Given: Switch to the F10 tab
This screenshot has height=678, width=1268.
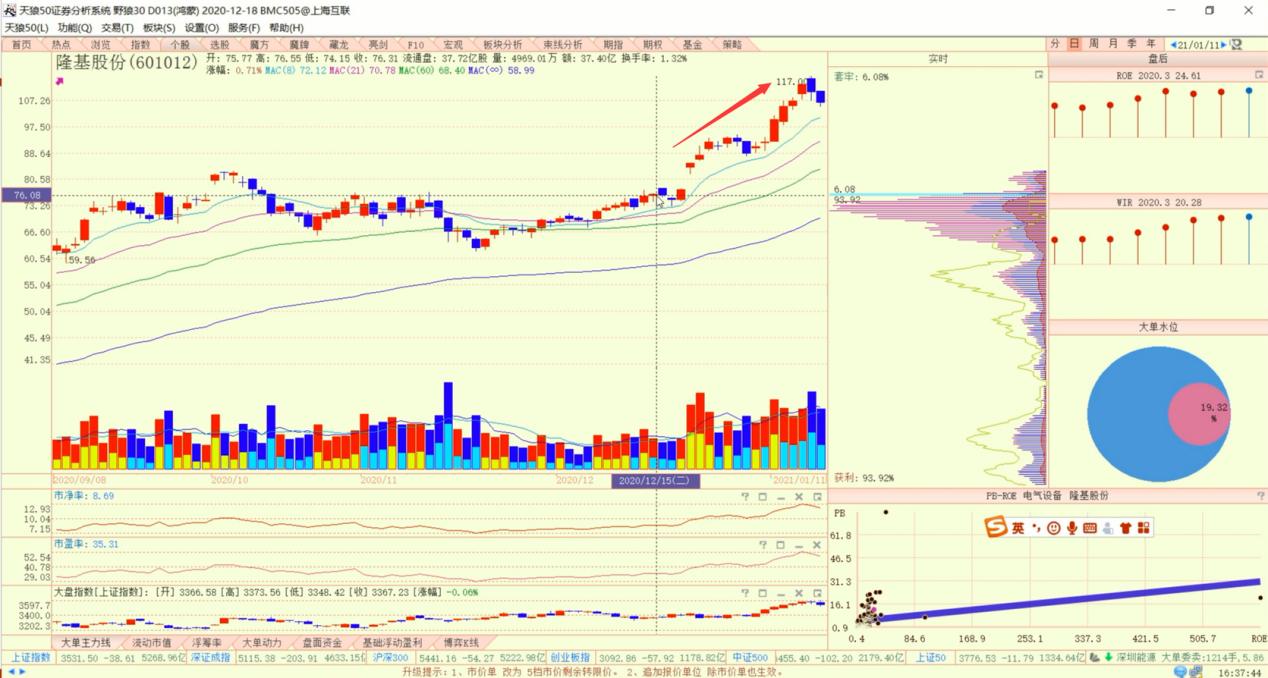Looking at the screenshot, I should [x=416, y=45].
